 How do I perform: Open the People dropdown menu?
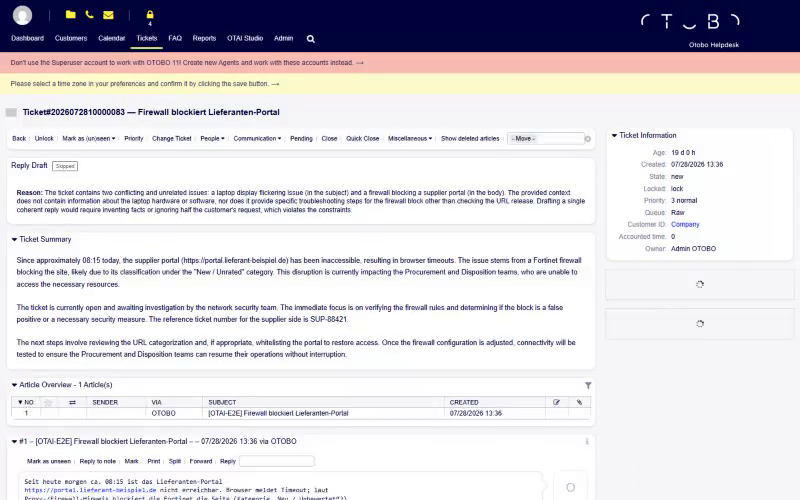[212, 139]
